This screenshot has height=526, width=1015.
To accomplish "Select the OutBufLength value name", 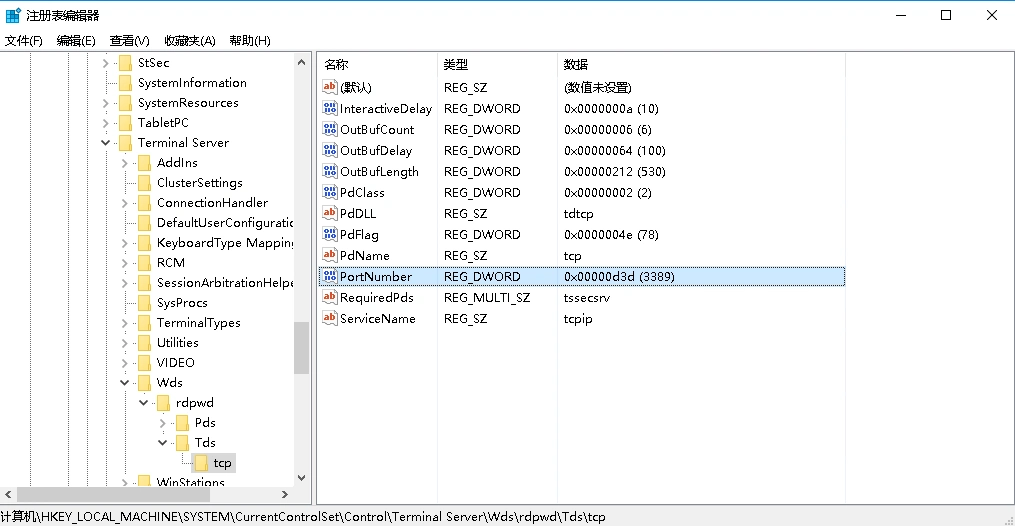I will coord(379,171).
